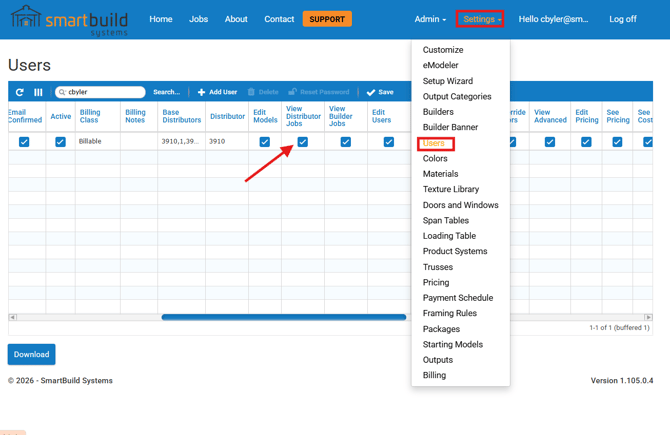The height and width of the screenshot is (435, 670).
Task: Open Starting Models settings
Action: pyautogui.click(x=453, y=344)
